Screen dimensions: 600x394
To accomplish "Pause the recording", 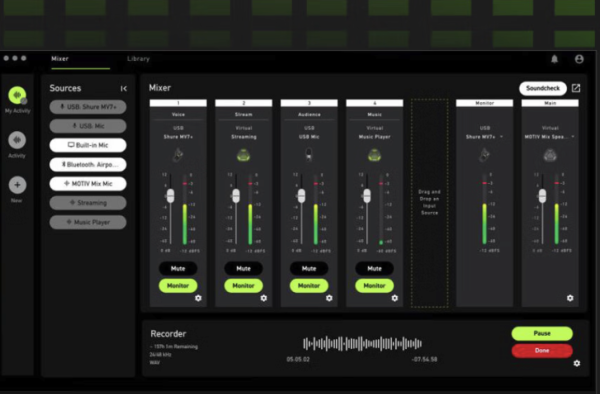I will (542, 334).
